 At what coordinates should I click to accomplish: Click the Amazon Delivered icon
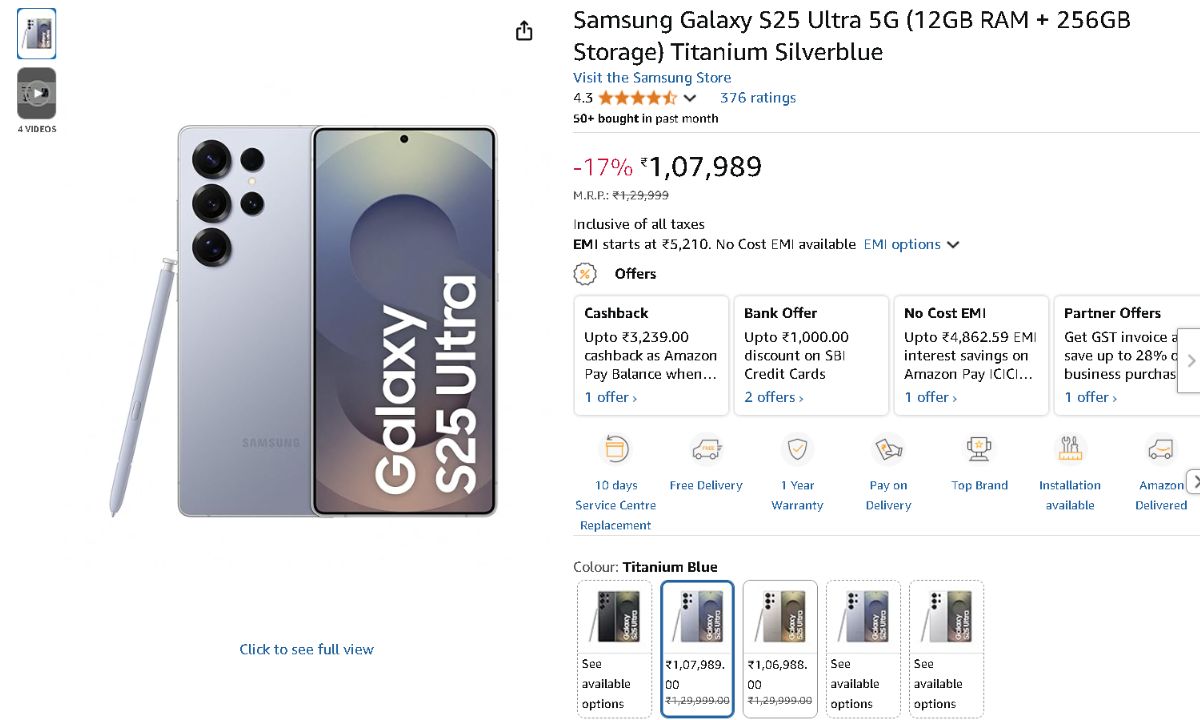1161,449
